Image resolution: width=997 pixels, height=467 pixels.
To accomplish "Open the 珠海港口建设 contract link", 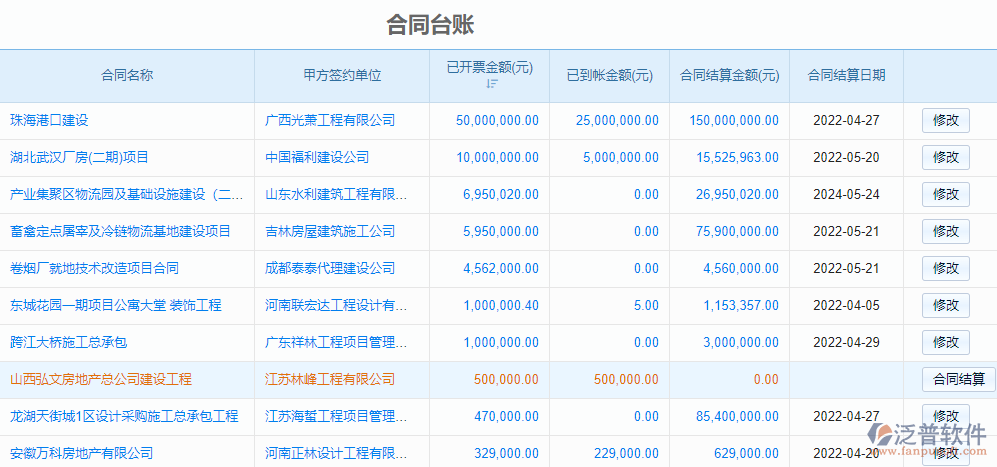I will 49,120.
